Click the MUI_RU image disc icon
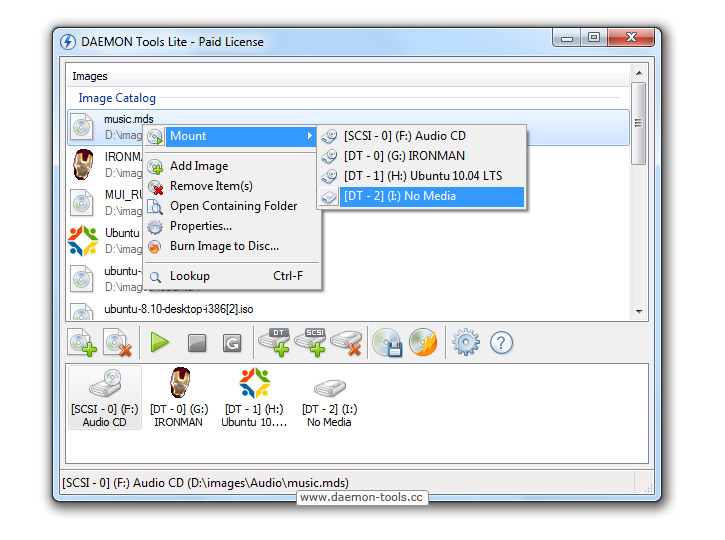This screenshot has height=540, width=725. [x=82, y=202]
